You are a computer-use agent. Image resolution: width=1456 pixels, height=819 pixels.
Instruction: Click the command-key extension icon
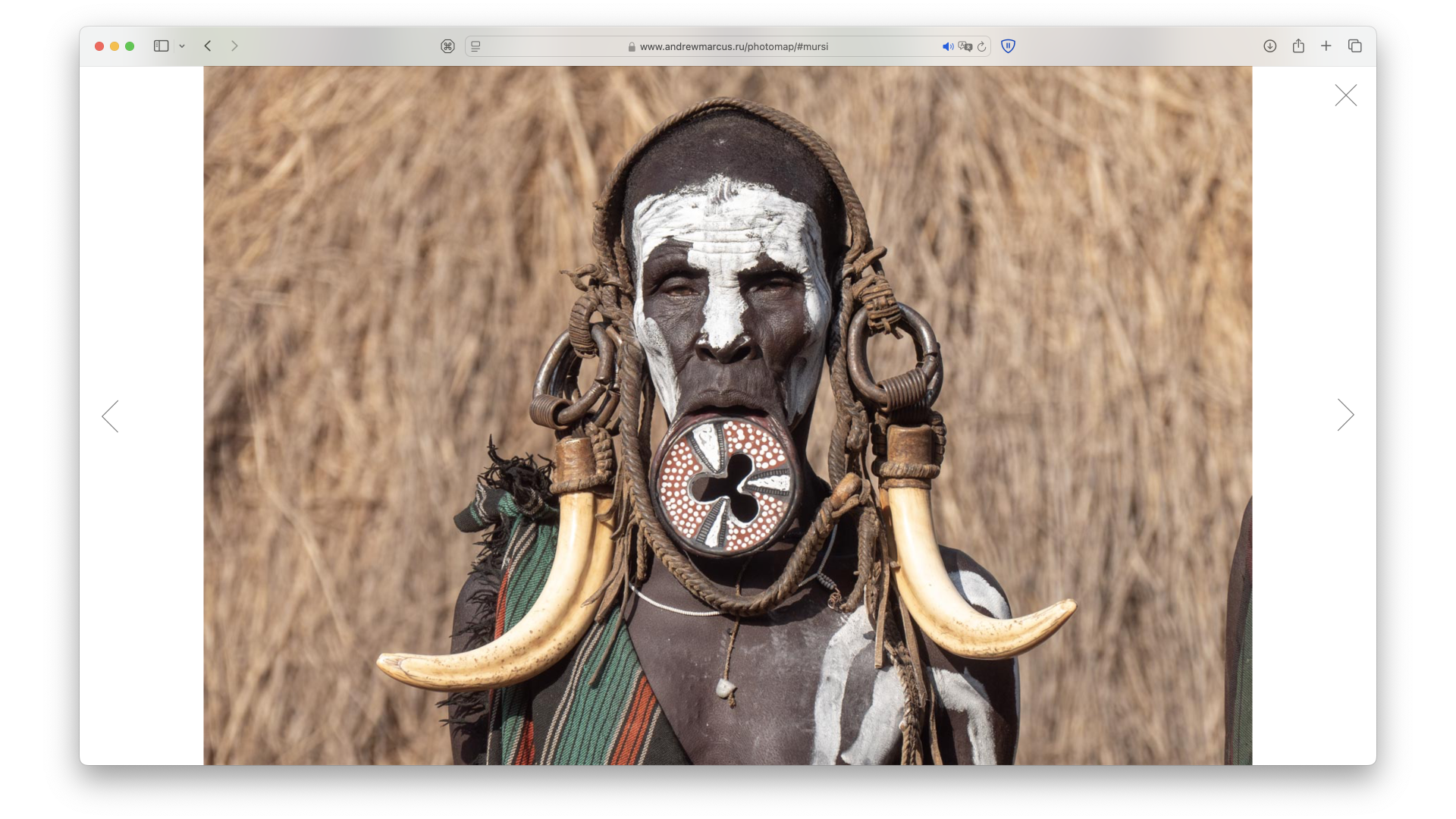click(x=447, y=46)
